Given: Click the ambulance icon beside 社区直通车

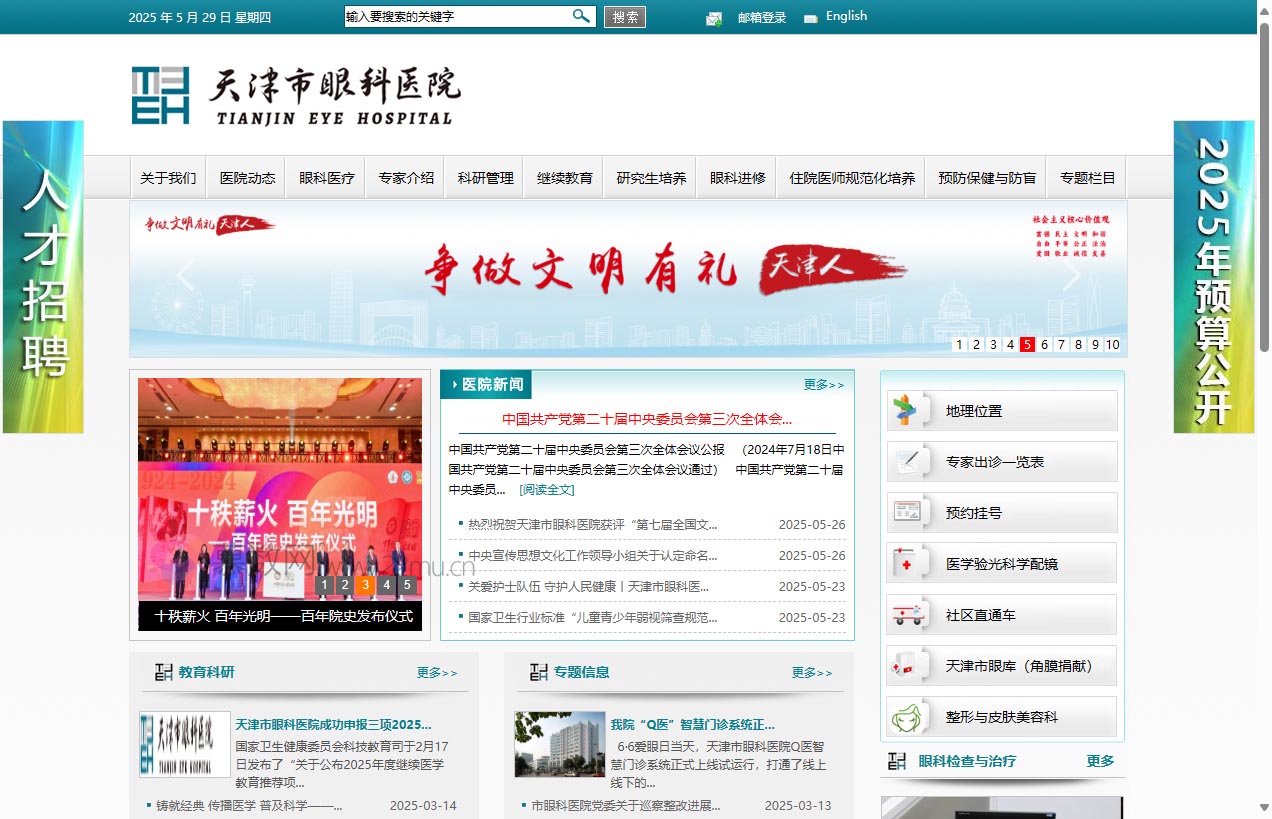Looking at the screenshot, I should tap(908, 615).
